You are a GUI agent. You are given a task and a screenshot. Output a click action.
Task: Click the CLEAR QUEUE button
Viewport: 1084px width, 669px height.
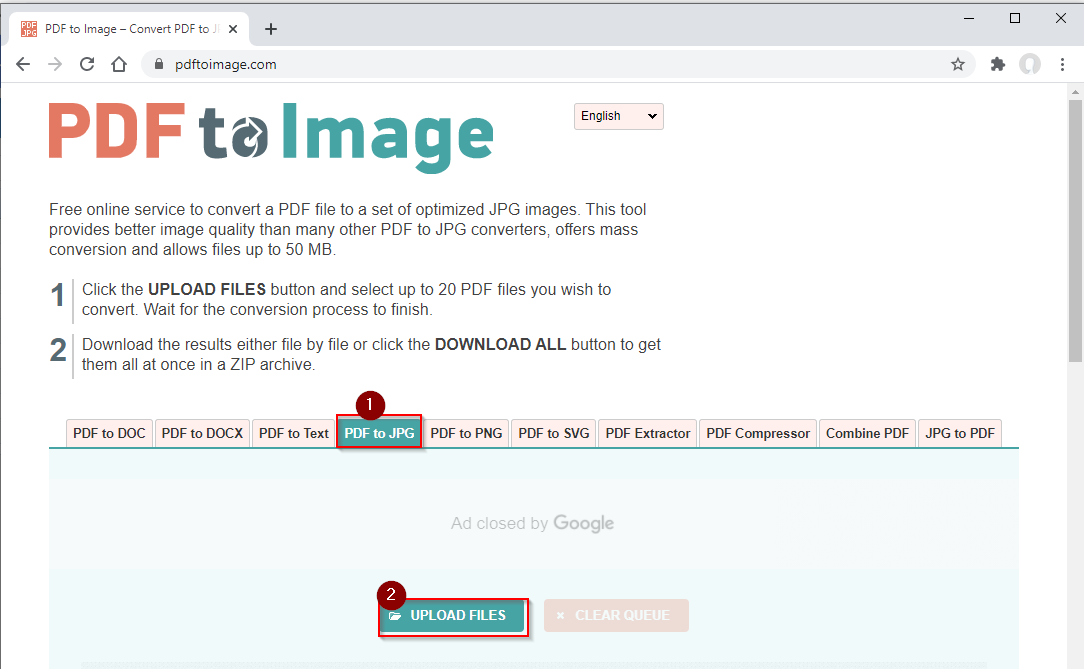(x=616, y=615)
